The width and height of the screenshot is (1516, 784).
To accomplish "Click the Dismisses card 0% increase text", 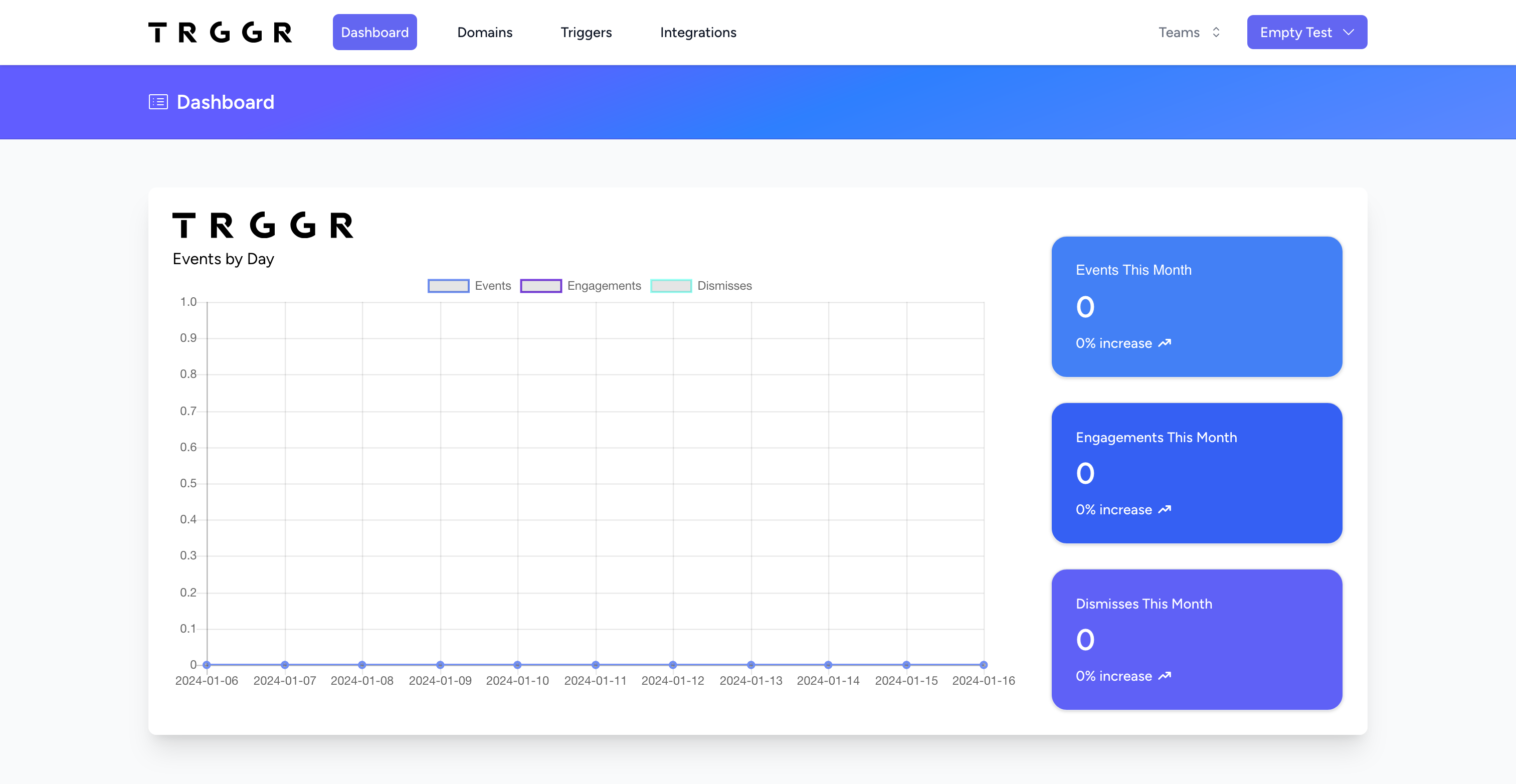I will 1113,677.
